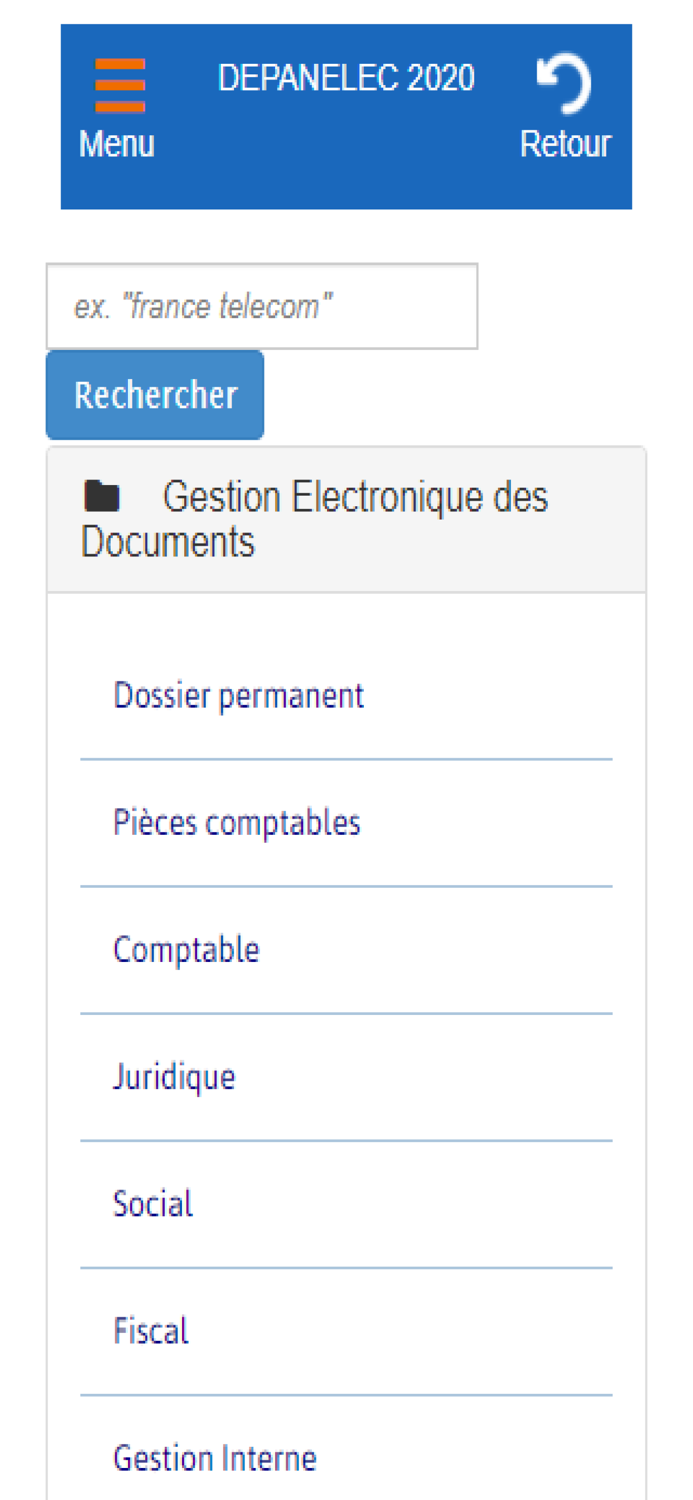Click the folder icon next to Gestion Electronique
This screenshot has height=1500, width=693.
pos(104,496)
